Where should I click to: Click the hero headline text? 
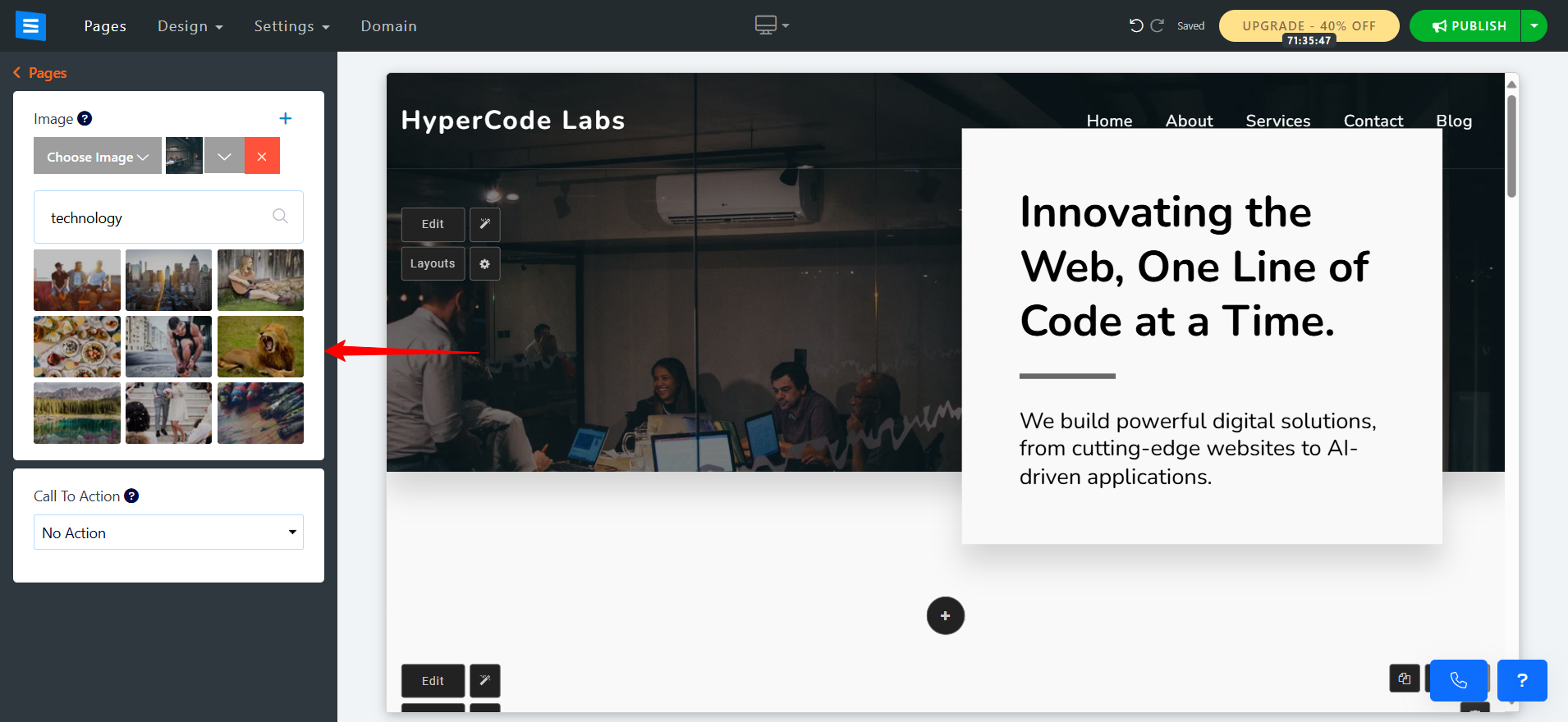[x=1194, y=267]
